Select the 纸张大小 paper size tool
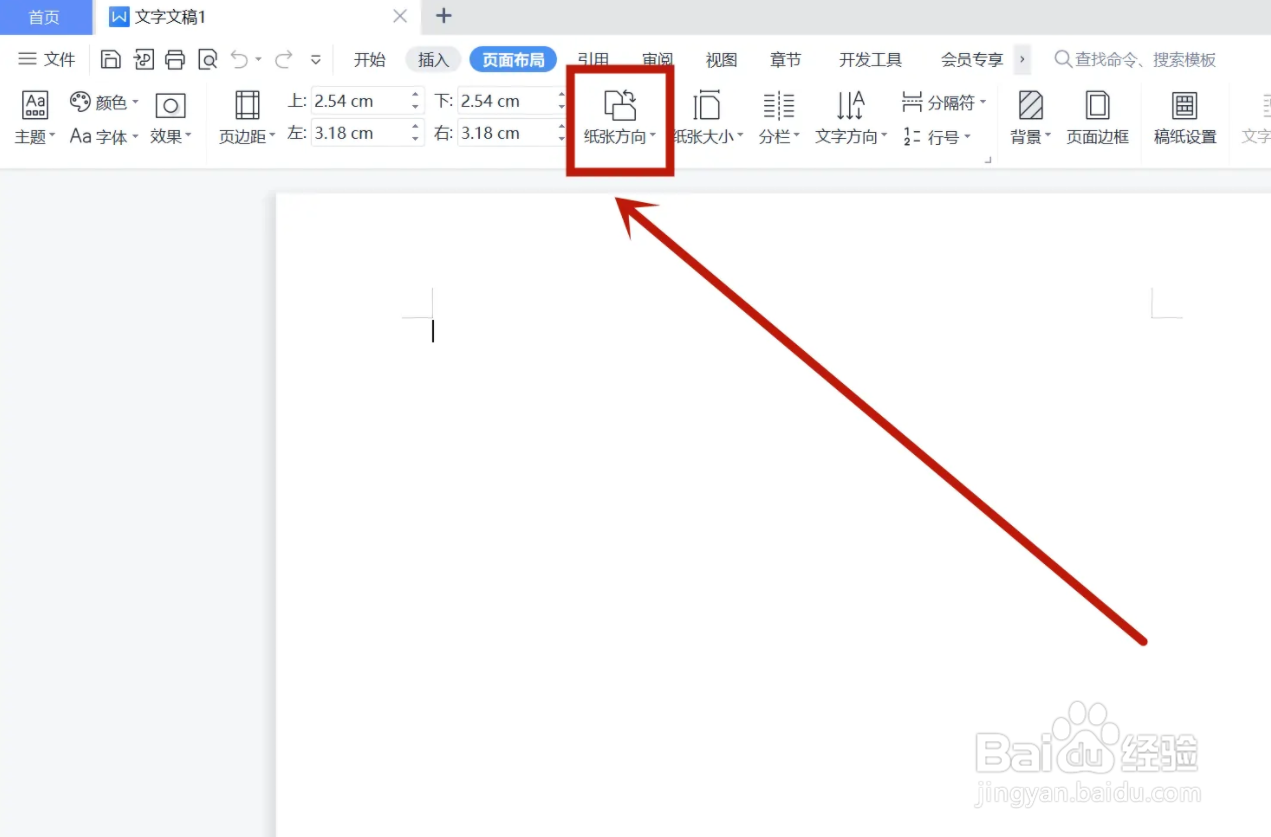 (x=707, y=117)
